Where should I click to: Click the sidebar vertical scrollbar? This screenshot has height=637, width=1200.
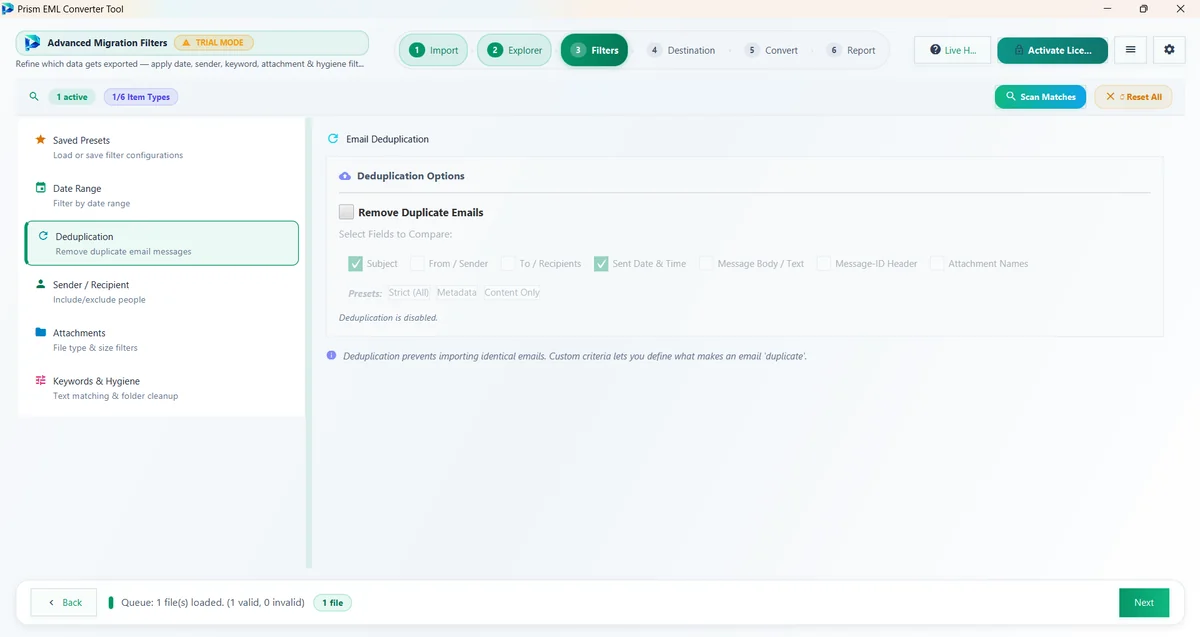(x=308, y=343)
